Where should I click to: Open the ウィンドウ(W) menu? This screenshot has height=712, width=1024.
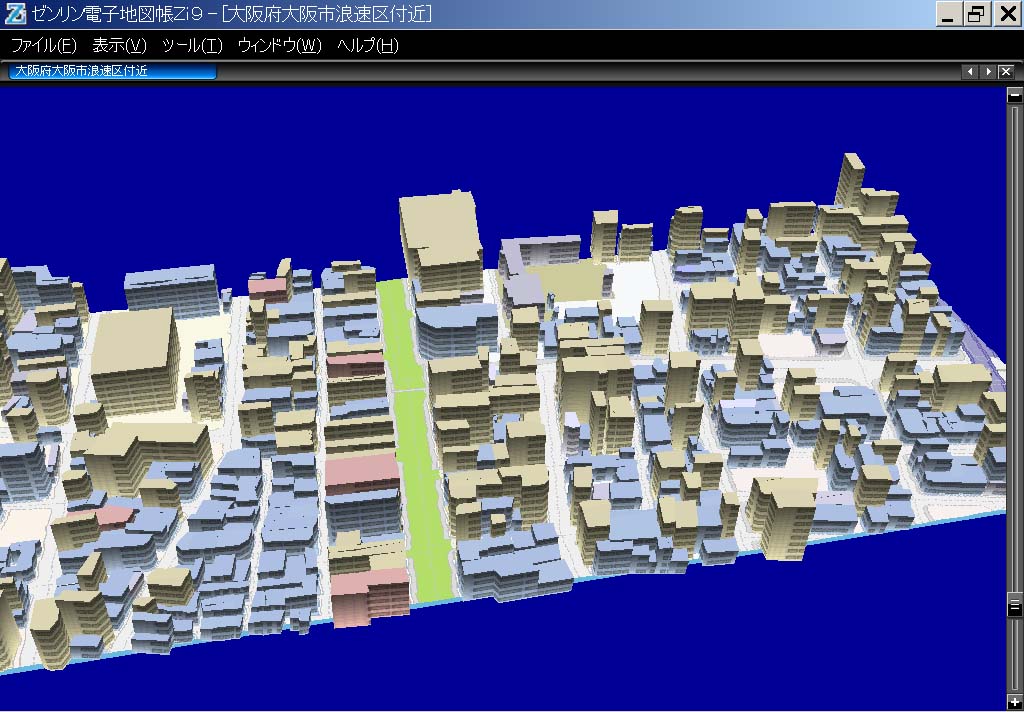click(280, 46)
